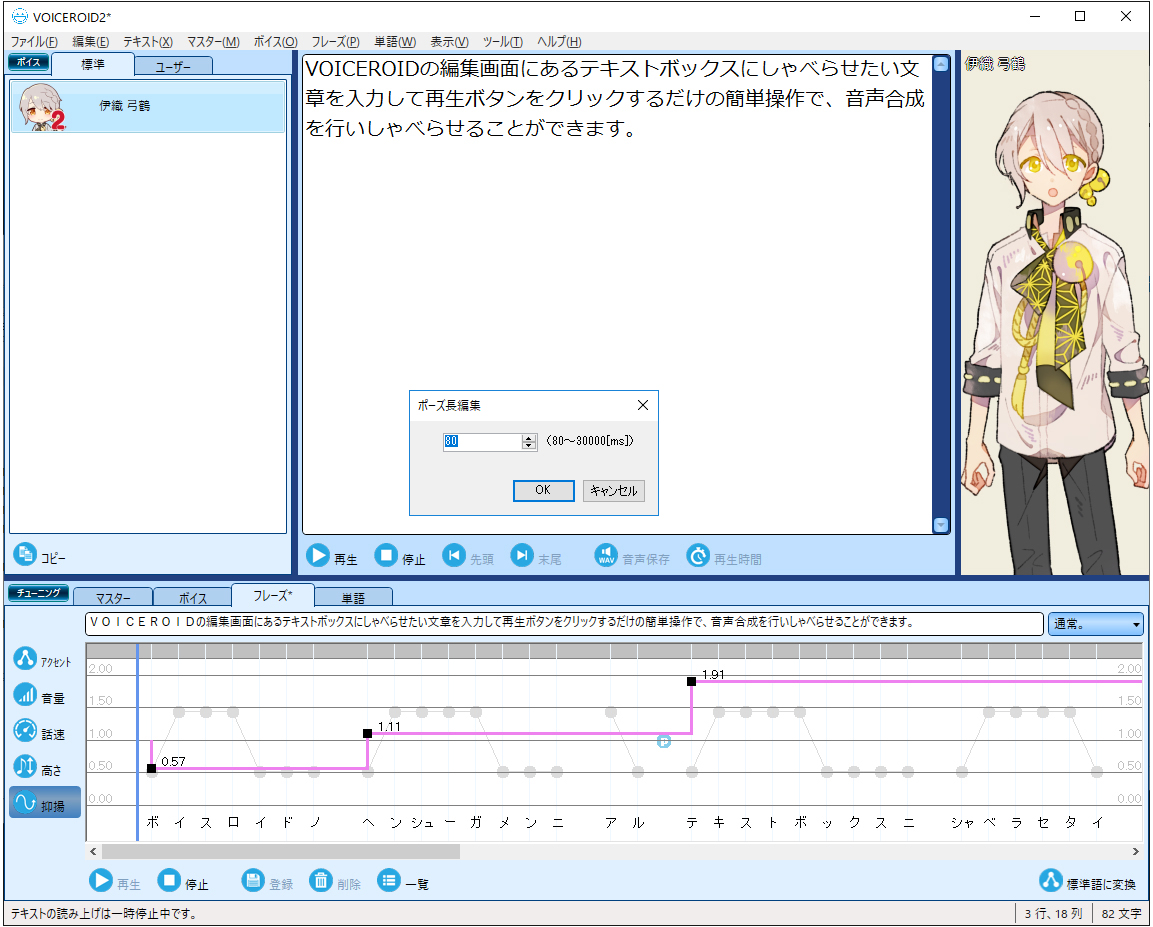
Task: Click 標準語に変換 convert icon
Action: (x=1051, y=881)
